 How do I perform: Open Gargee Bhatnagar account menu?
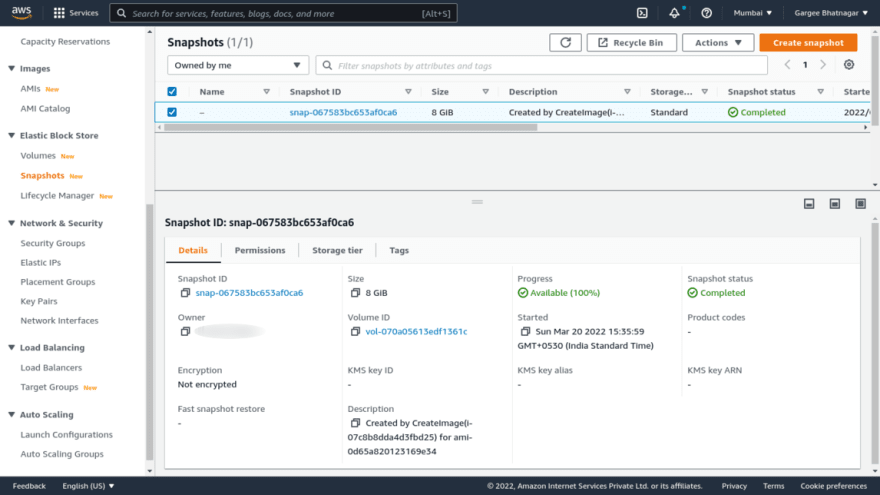[831, 13]
